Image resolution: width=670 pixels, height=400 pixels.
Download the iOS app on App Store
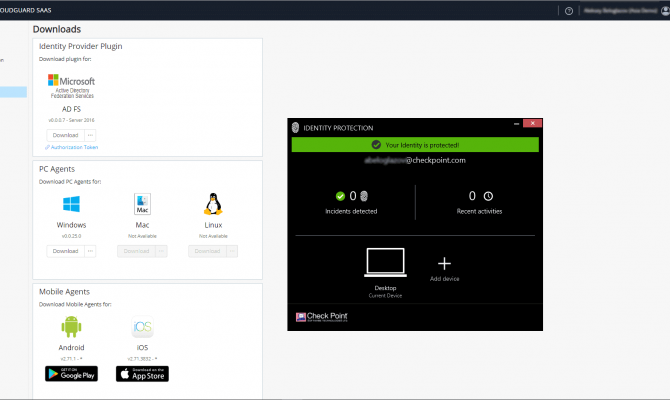point(142,374)
